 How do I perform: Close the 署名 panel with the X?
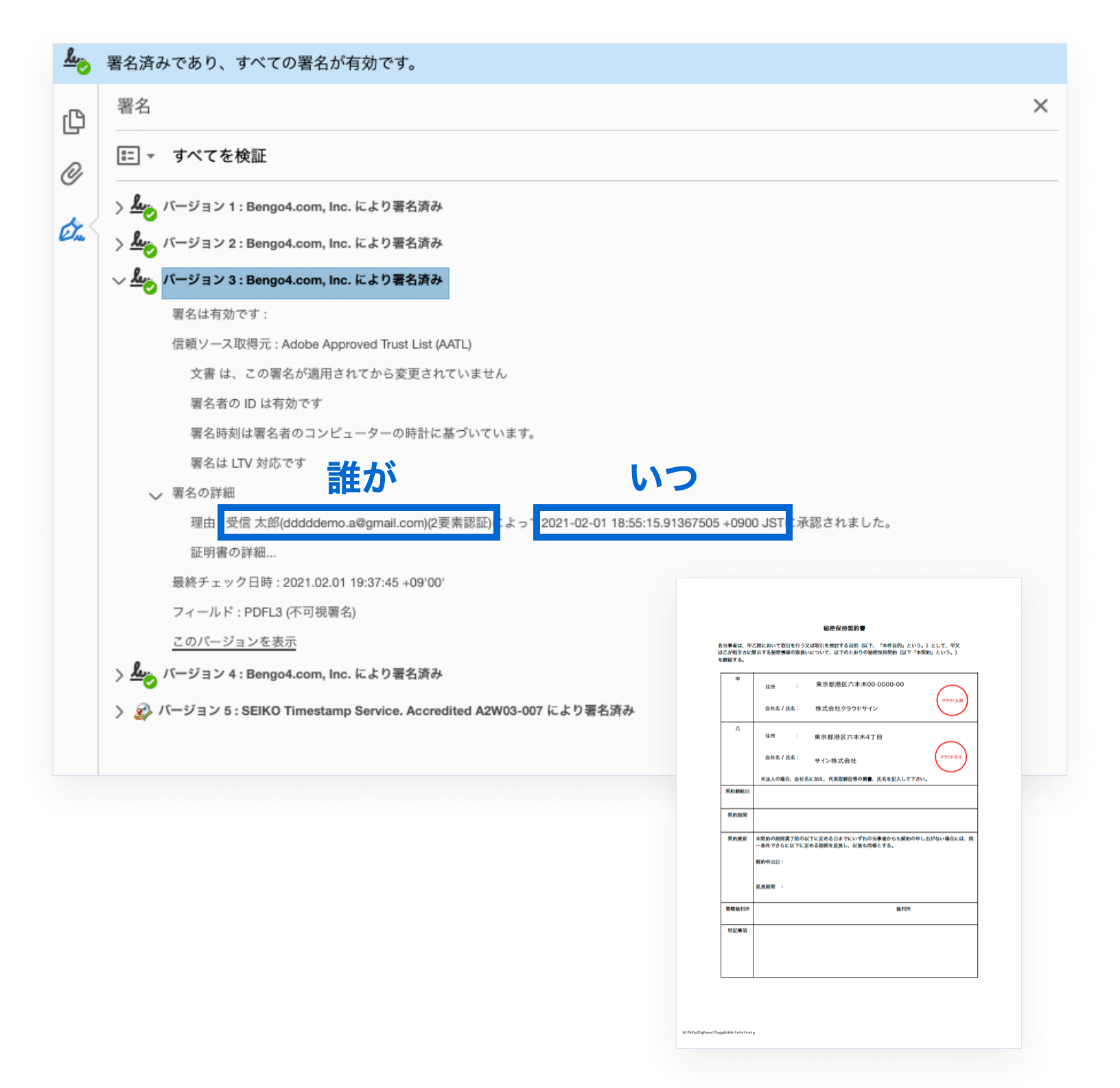(x=1040, y=106)
